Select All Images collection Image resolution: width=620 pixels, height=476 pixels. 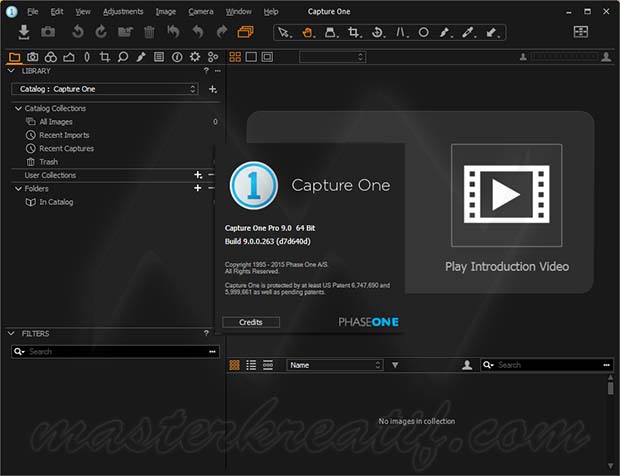(x=56, y=122)
